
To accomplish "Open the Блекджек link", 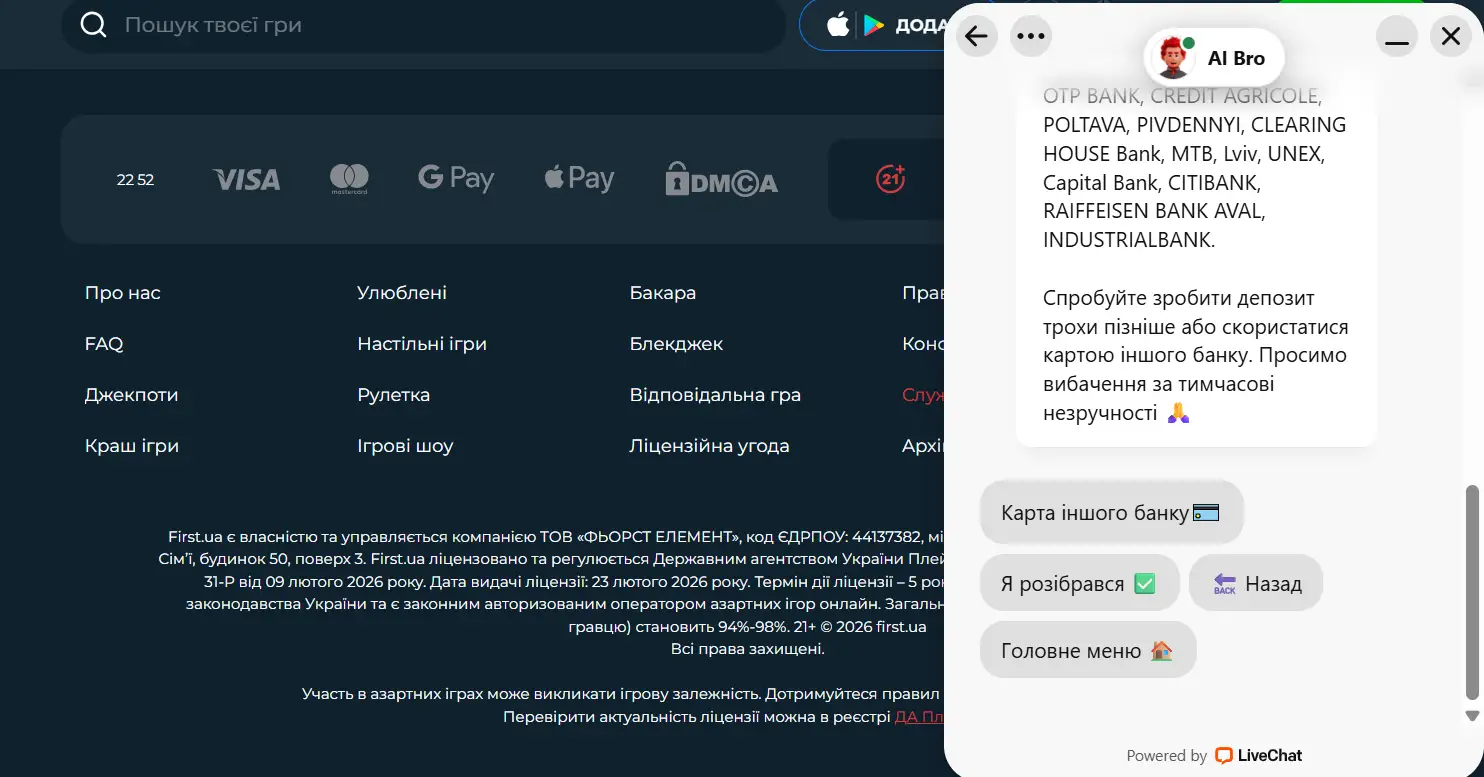I will coord(676,344).
